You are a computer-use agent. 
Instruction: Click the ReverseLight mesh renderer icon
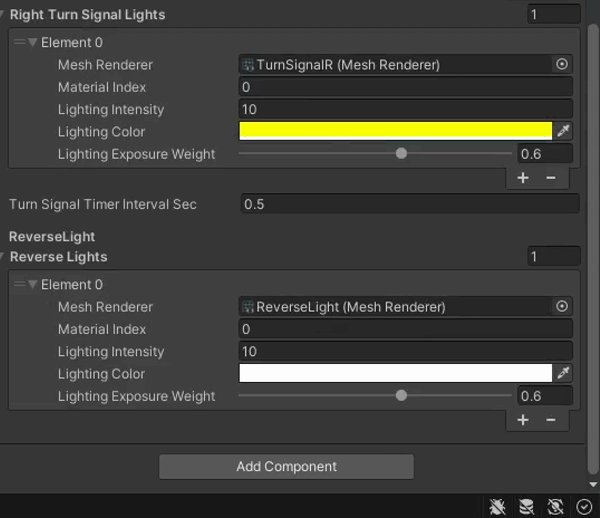[x=248, y=307]
